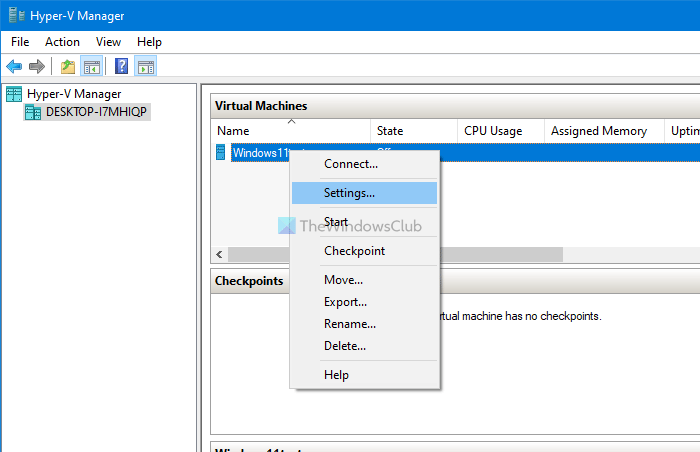Select Hyper-V Manager node in tree

pyautogui.click(x=74, y=94)
